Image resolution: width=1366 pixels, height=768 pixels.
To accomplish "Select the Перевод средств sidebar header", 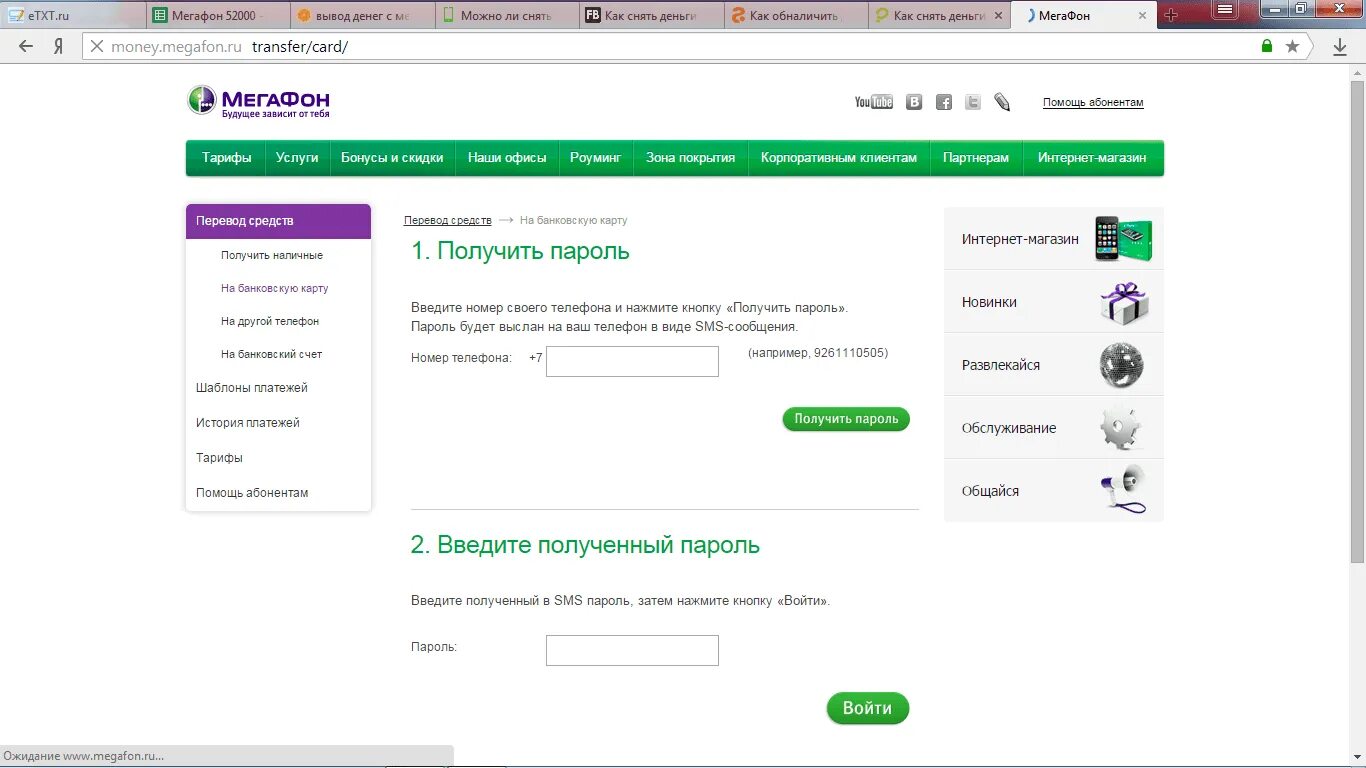I will point(278,221).
